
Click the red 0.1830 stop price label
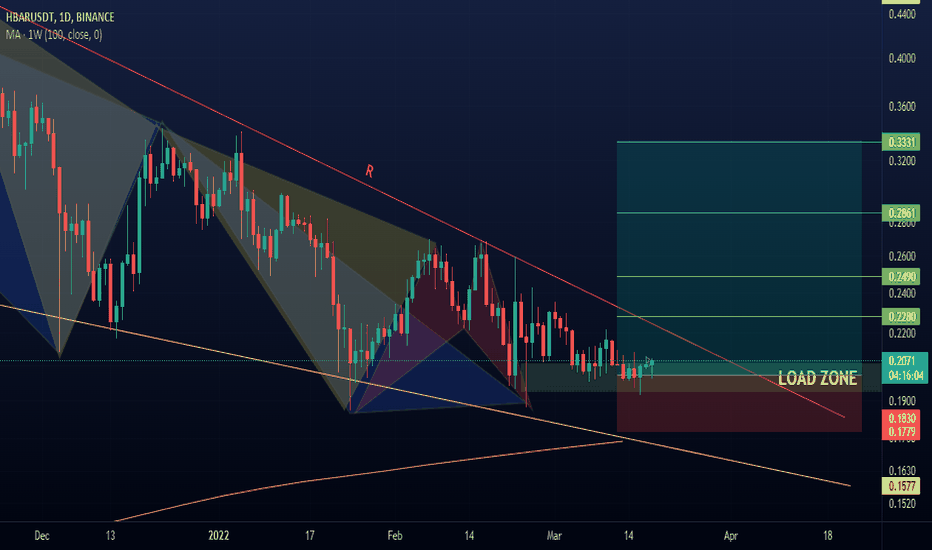[901, 417]
